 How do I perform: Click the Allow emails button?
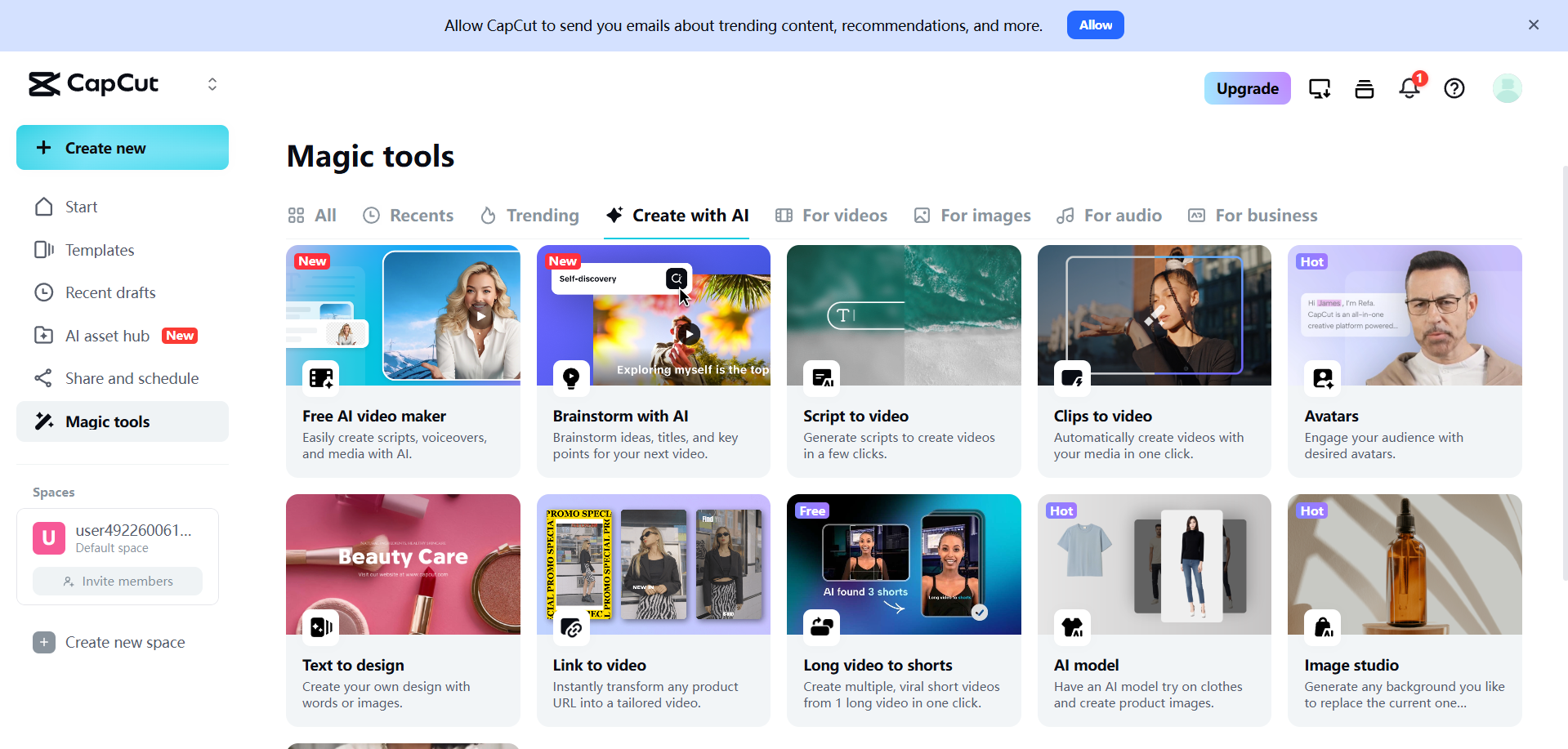(1095, 25)
